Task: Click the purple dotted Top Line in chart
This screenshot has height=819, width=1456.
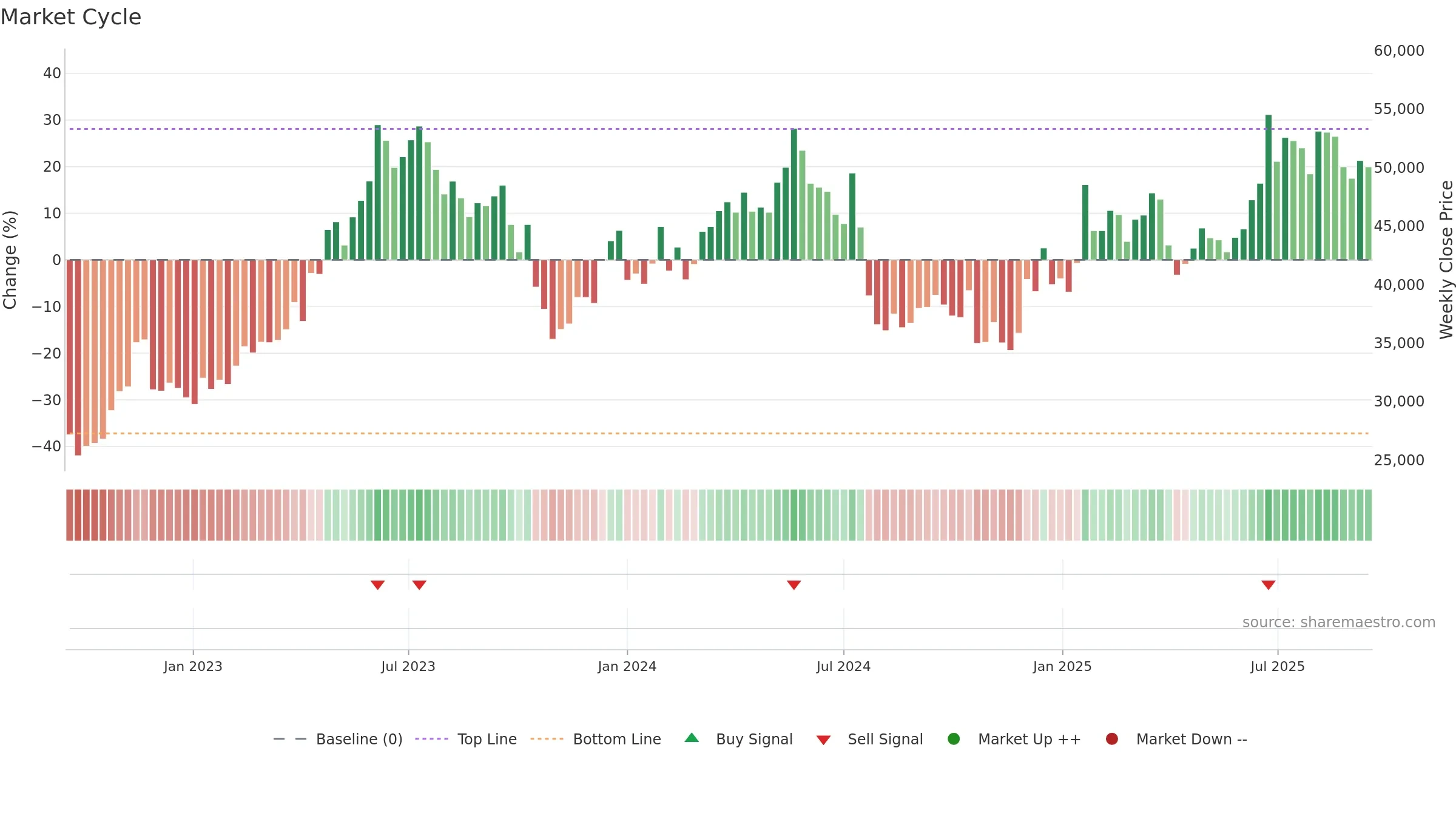Action: pos(719,129)
